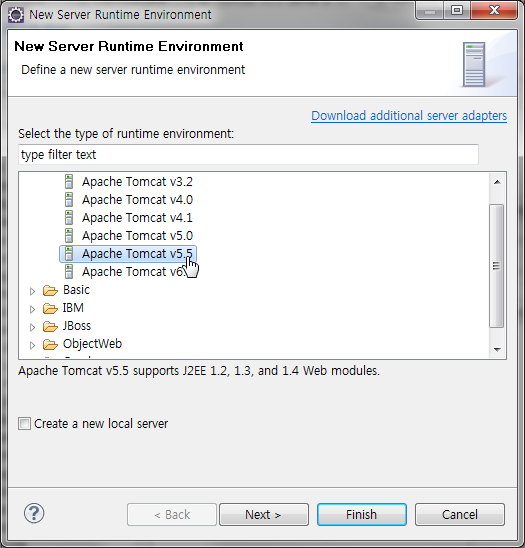Focus the type filter text field
525x548 pixels.
pos(248,154)
